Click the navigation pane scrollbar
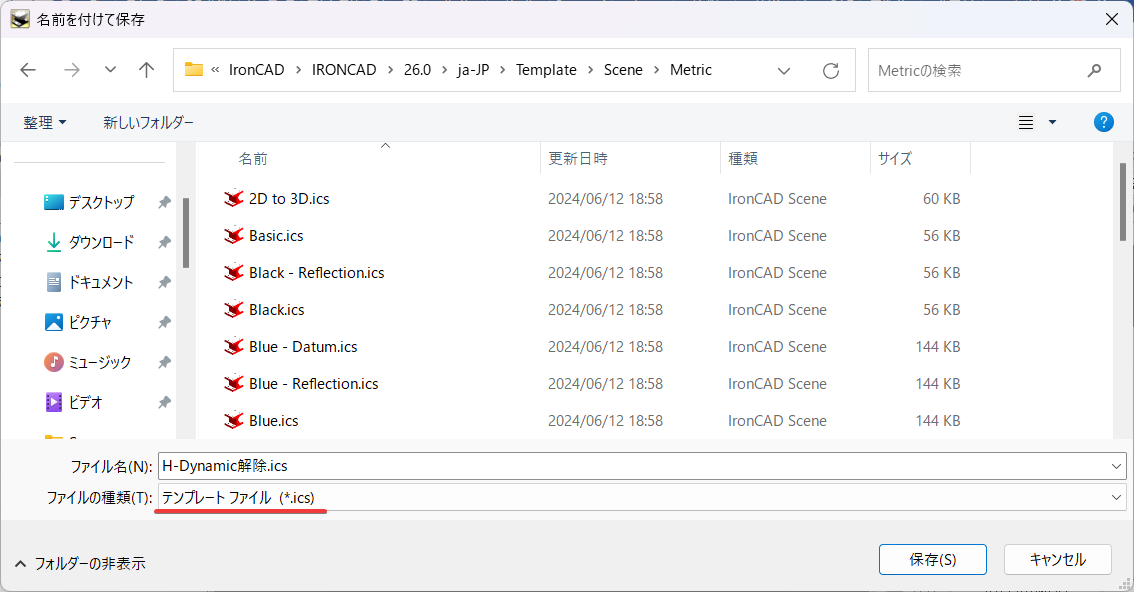 [x=186, y=233]
